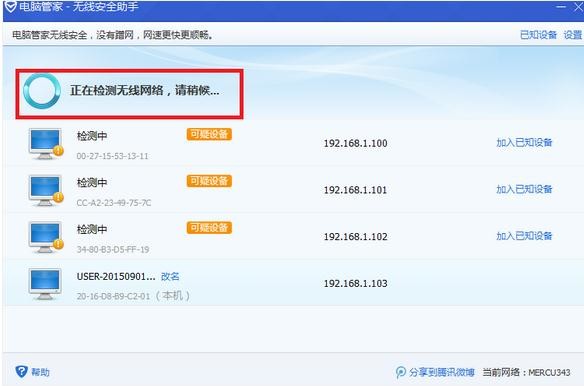Screen dimensions: 584x386
Task: Click MAC address CC-A2-23-49-75-7C
Action: [114, 203]
